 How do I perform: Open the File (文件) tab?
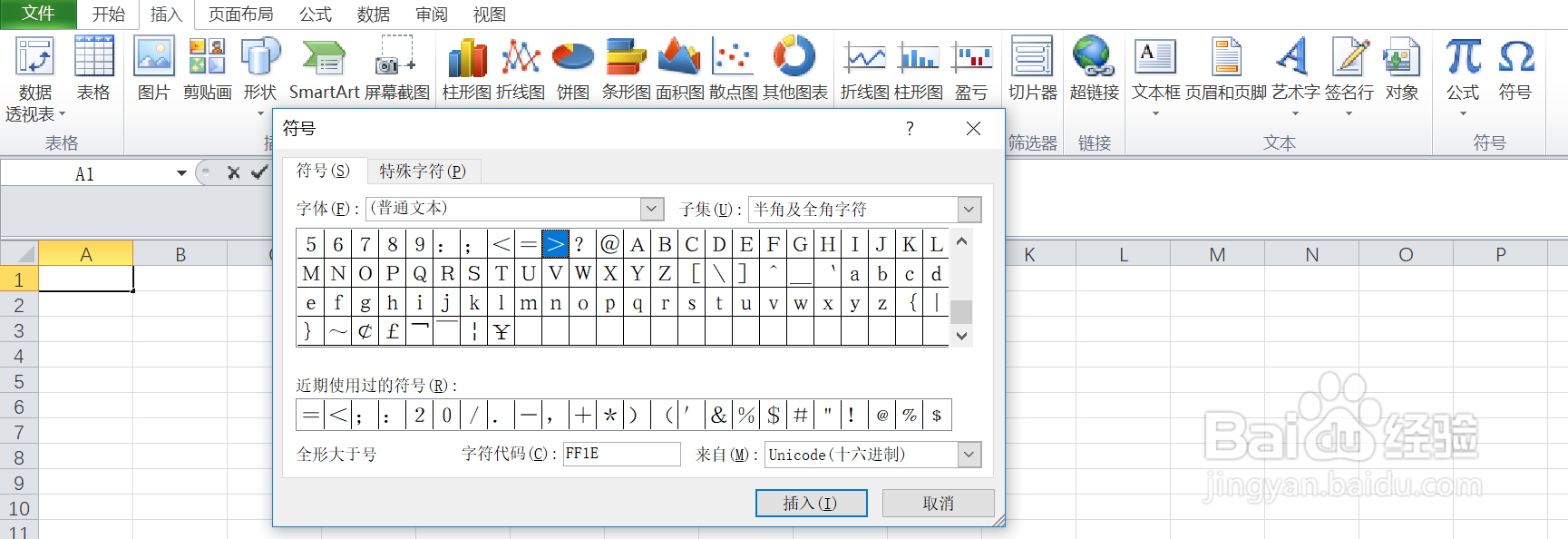(x=38, y=14)
